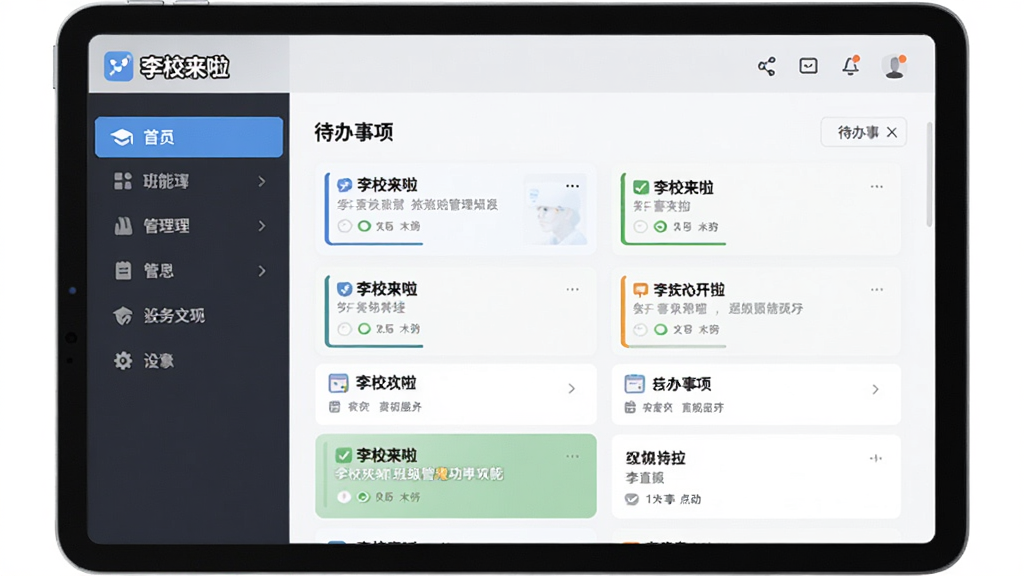
Task: Open the share icon in header
Action: click(767, 66)
